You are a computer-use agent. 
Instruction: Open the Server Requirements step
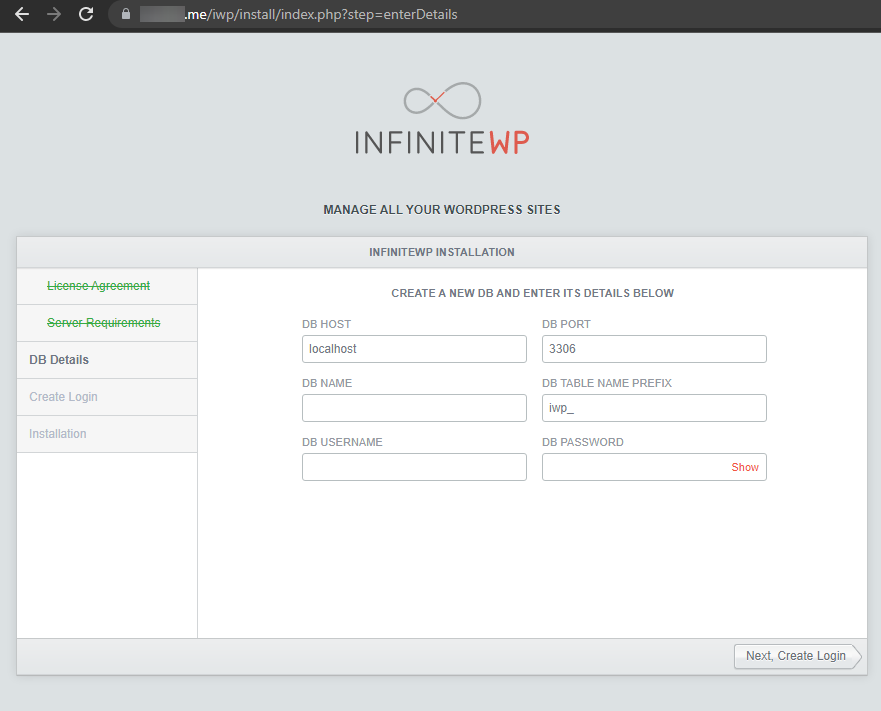point(103,323)
